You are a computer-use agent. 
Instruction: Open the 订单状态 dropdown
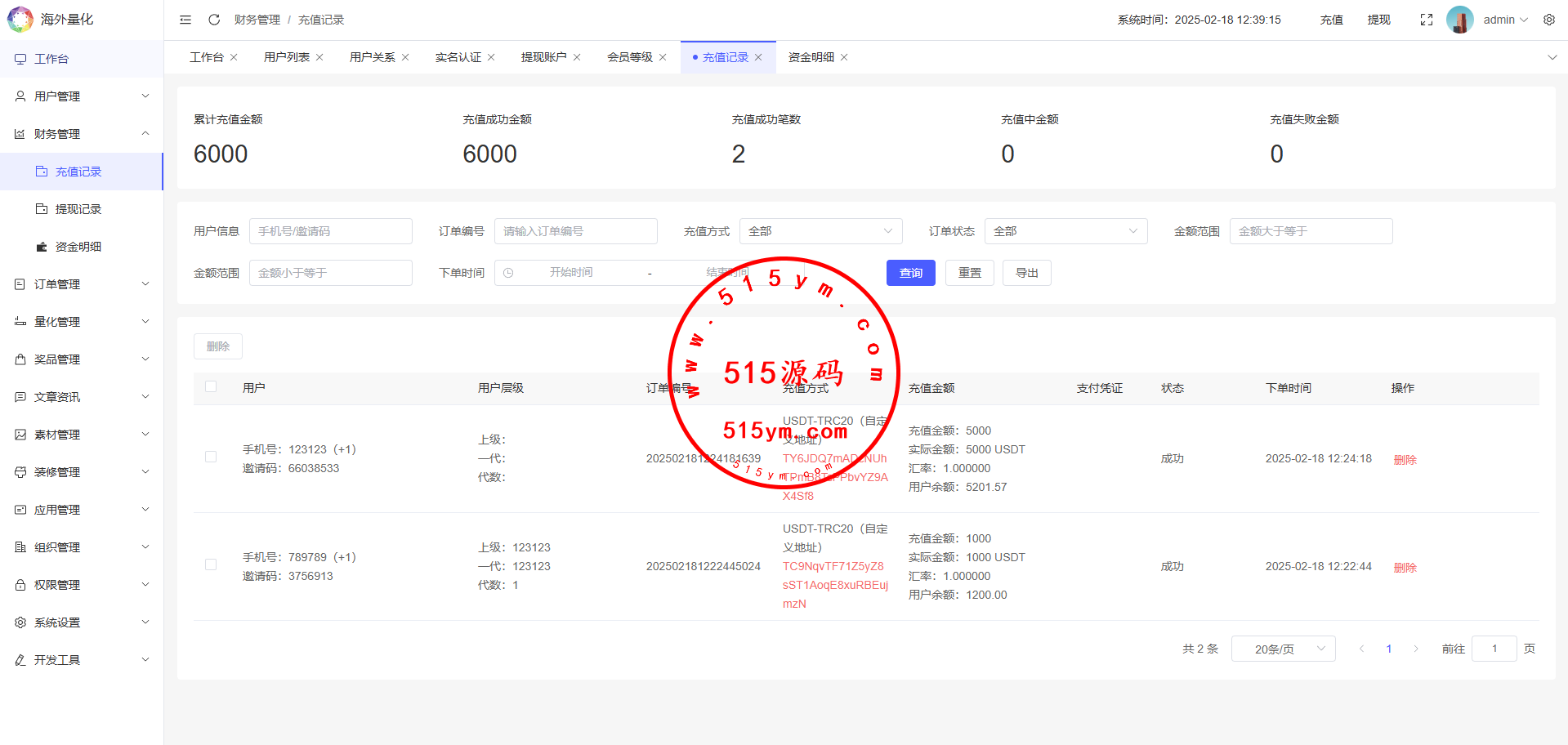(1065, 231)
